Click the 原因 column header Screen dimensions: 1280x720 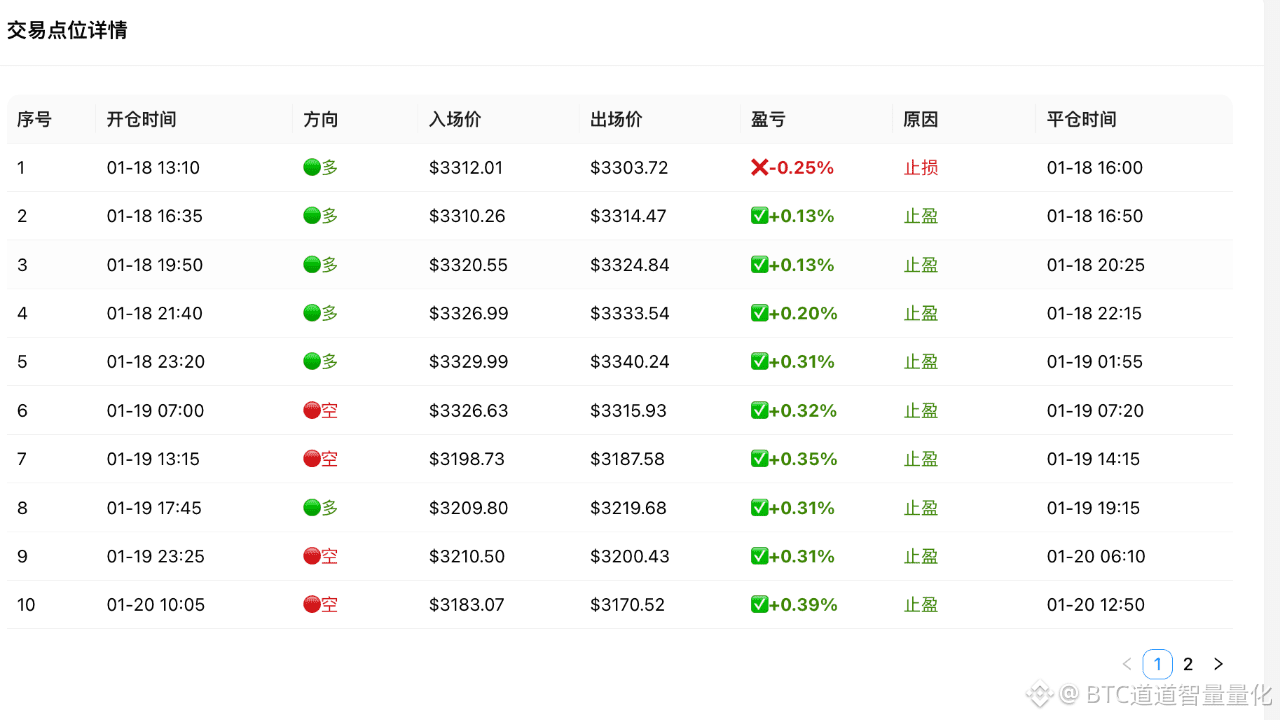coord(920,119)
